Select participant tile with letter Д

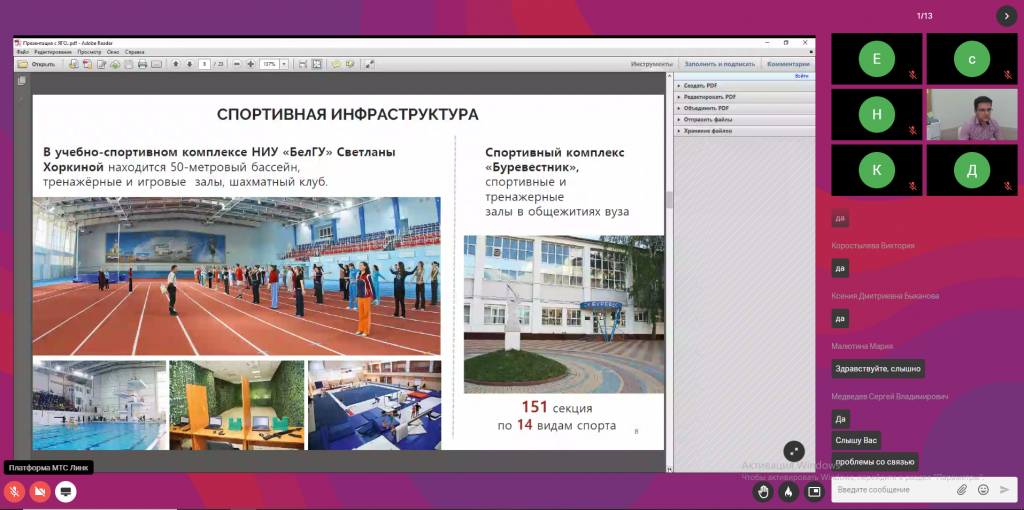[972, 170]
